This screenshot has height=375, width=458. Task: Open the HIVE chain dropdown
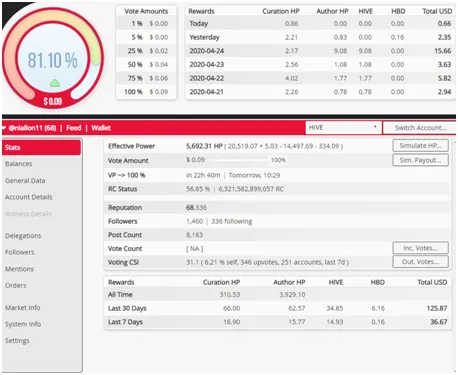point(343,128)
